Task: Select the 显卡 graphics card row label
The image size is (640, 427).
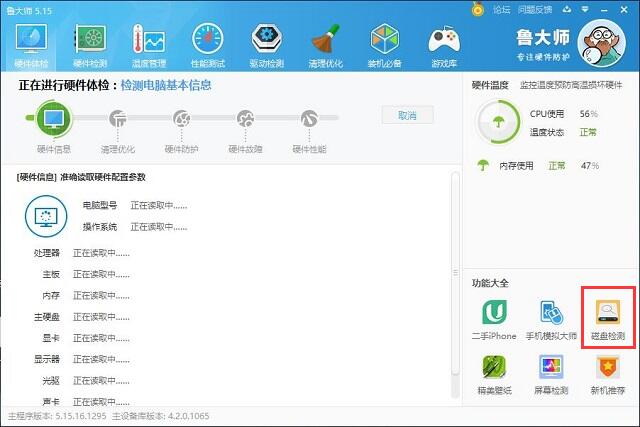Action: pos(51,338)
